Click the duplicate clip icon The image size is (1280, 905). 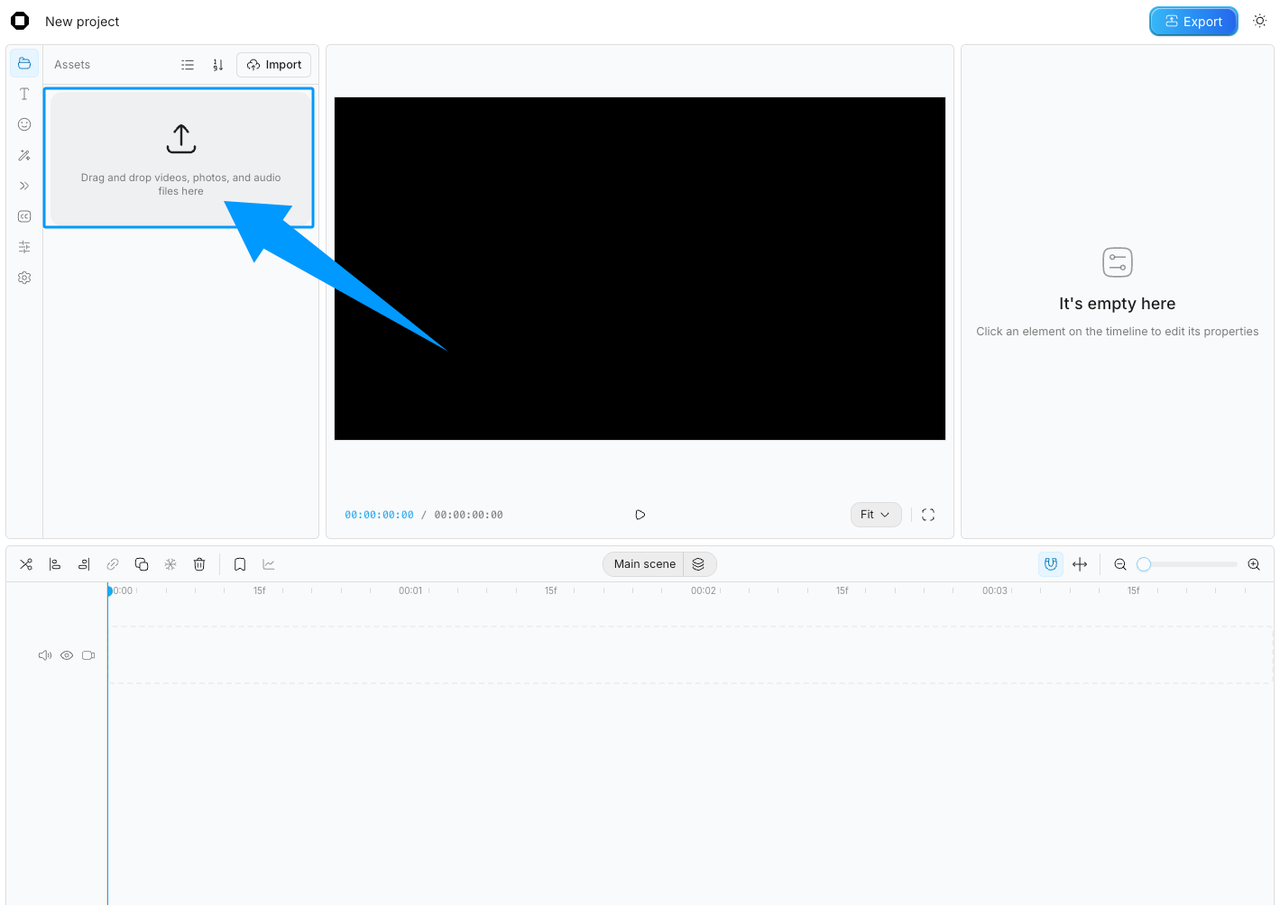pos(142,564)
